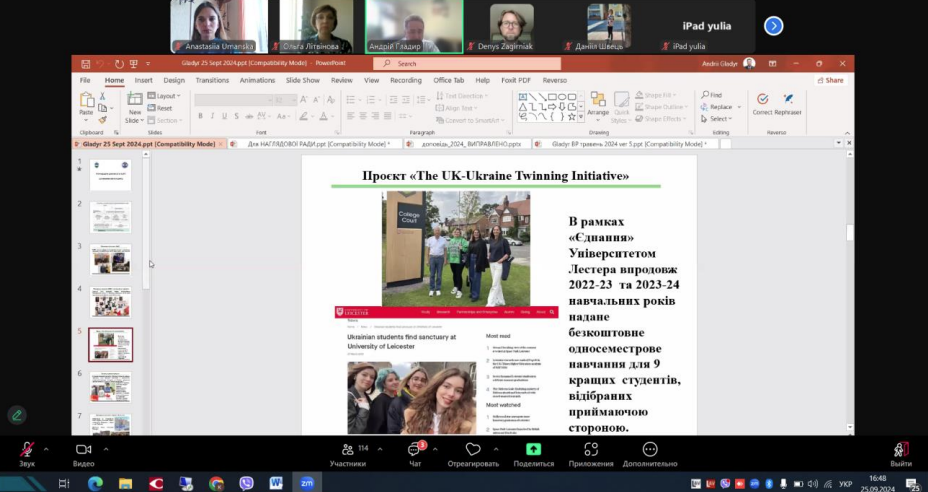Click the font color swatch
928x492 pixels.
click(324, 116)
